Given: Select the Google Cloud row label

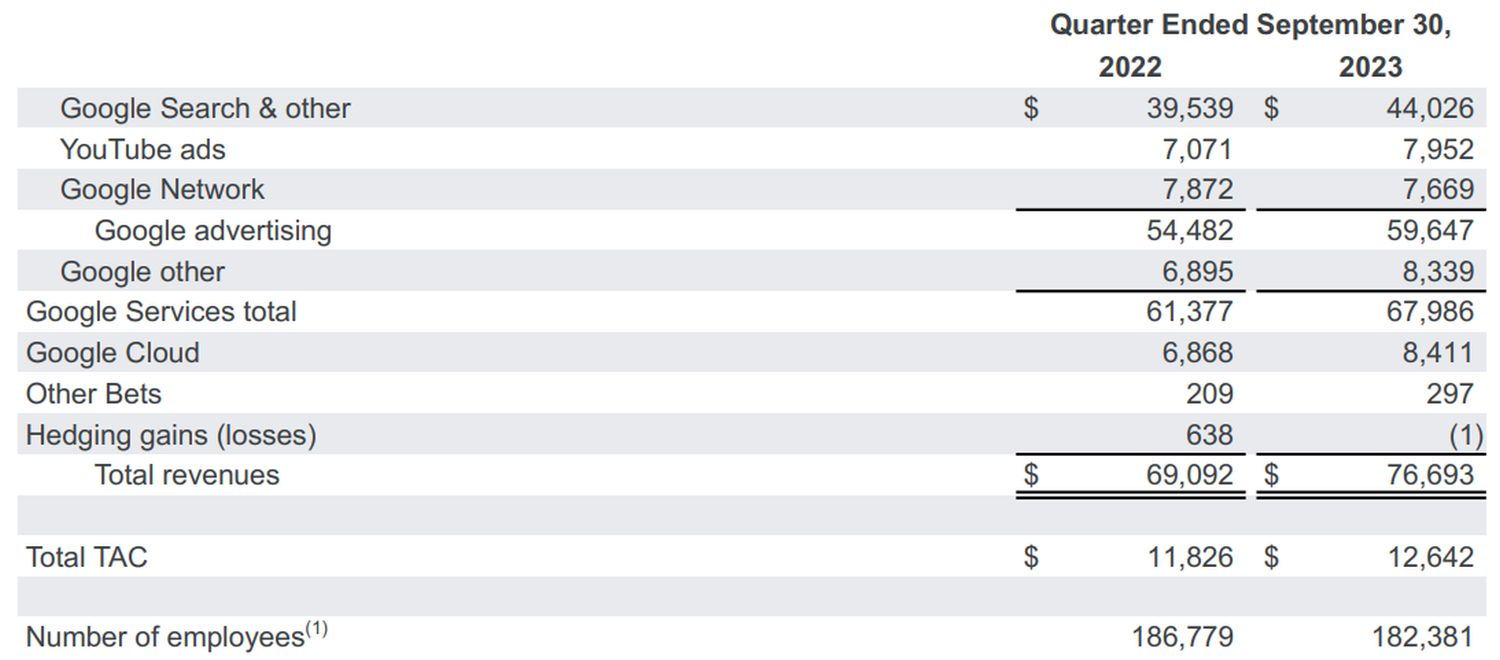Looking at the screenshot, I should click(x=113, y=353).
